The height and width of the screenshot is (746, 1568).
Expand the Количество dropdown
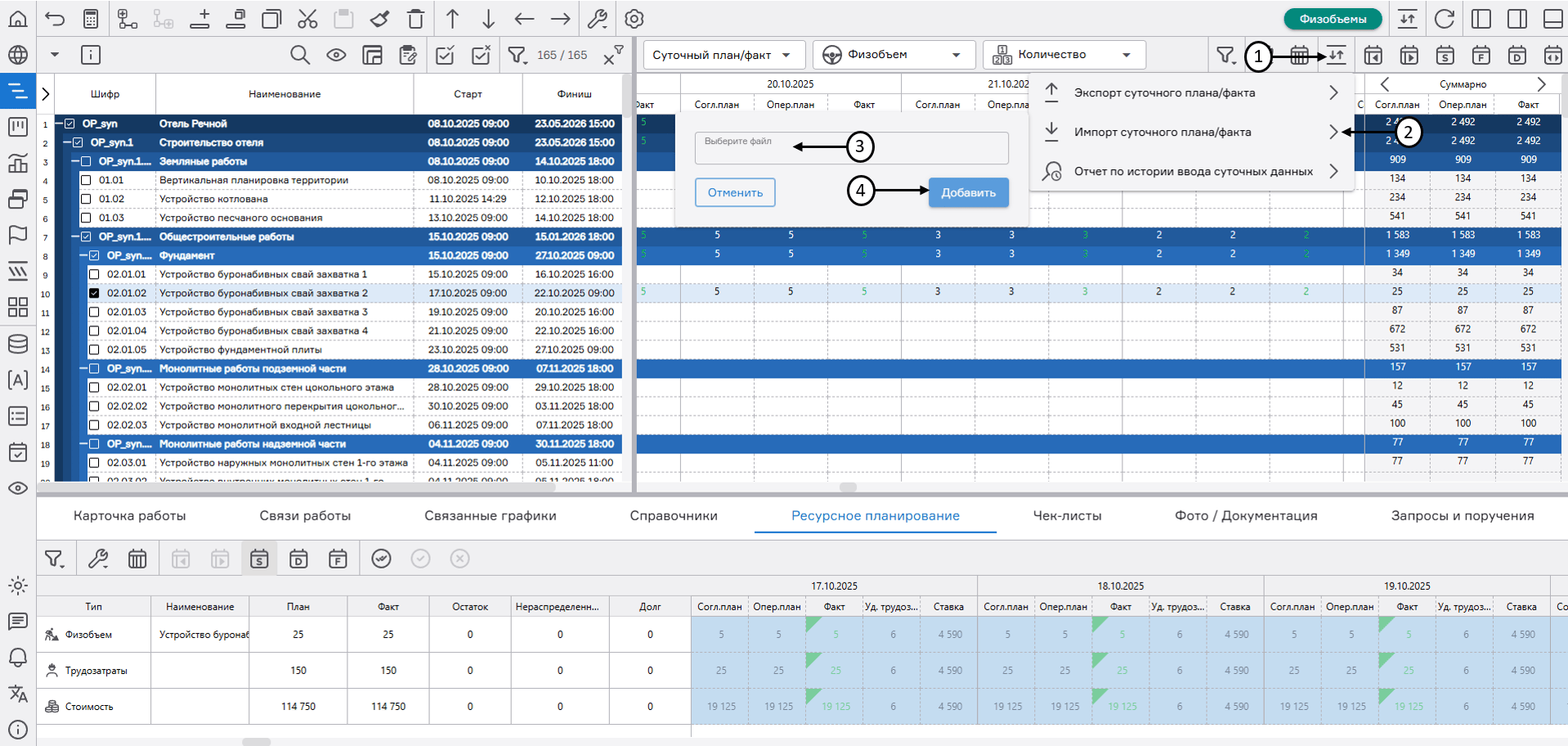pyautogui.click(x=1064, y=55)
